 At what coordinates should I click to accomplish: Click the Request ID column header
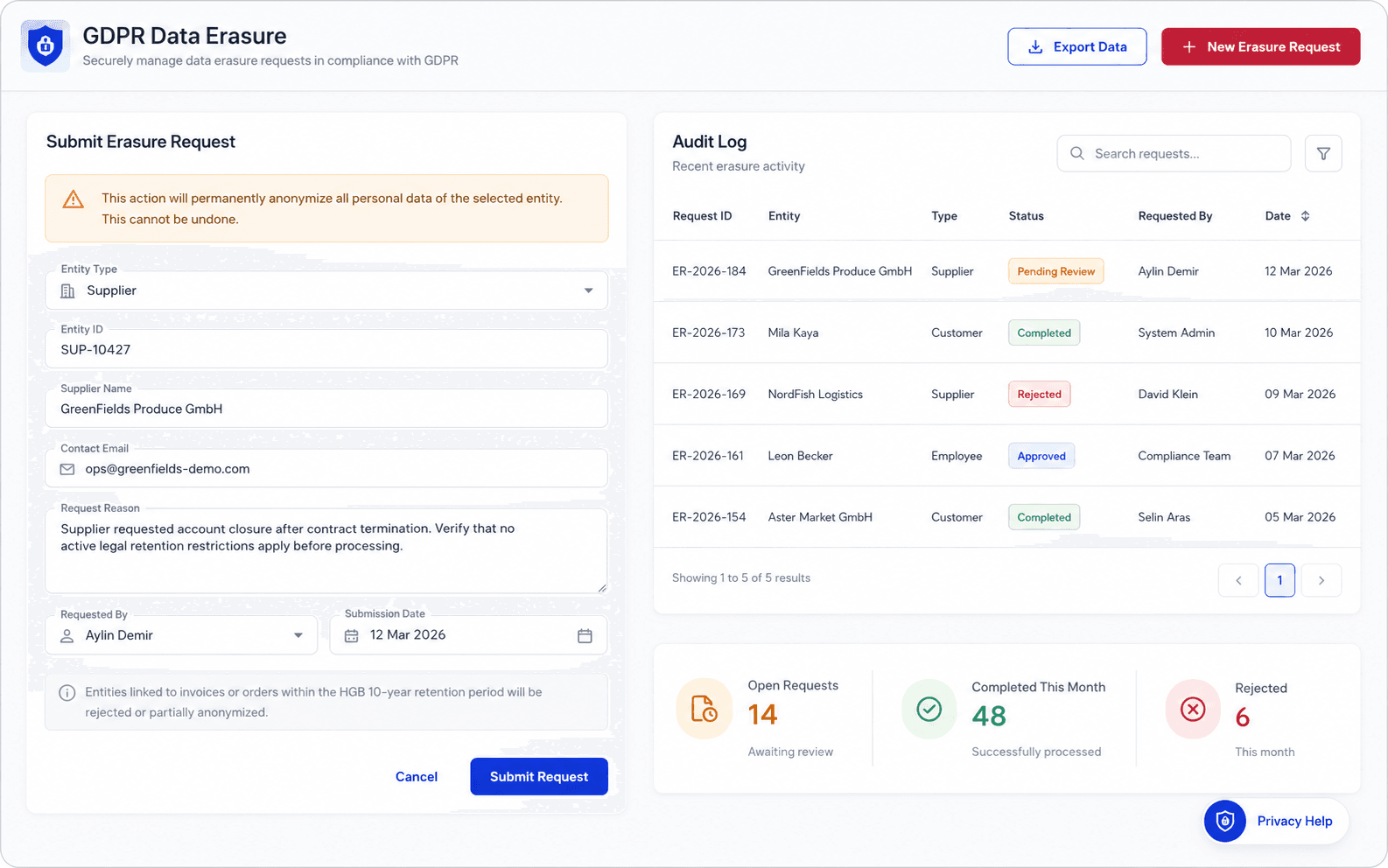point(702,216)
